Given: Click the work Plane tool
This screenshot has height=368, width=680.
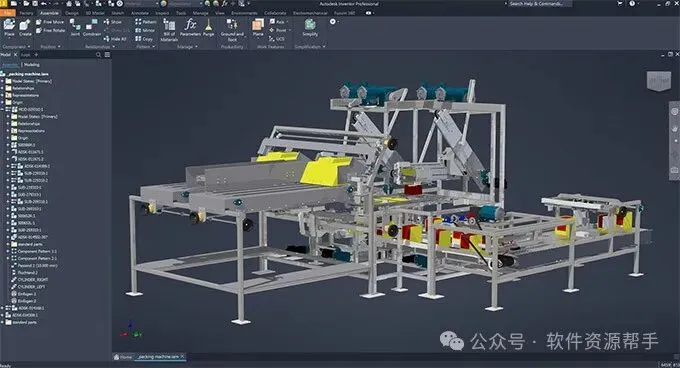Looking at the screenshot, I should tap(258, 27).
